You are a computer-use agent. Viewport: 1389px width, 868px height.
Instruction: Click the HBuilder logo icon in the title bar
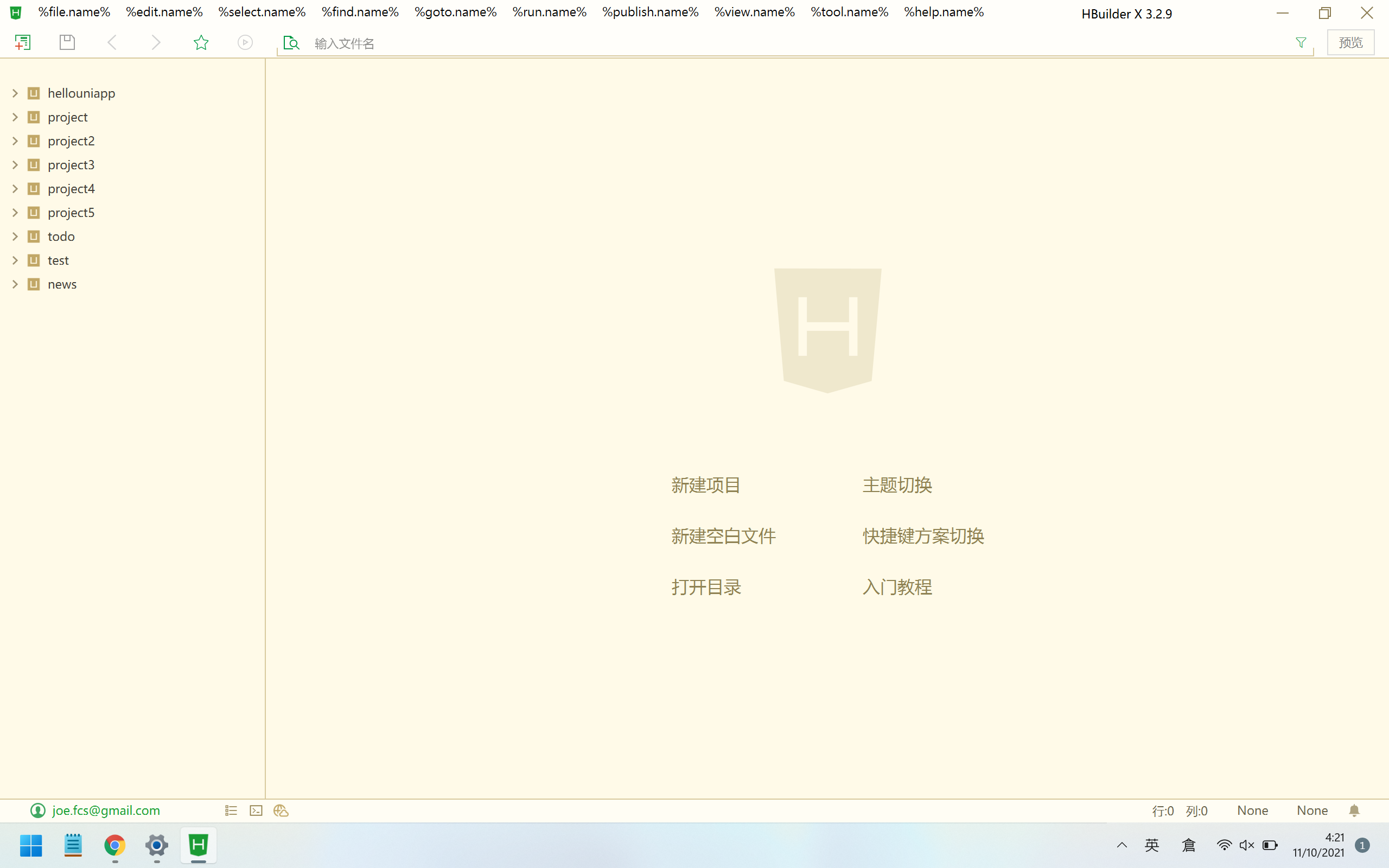coord(16,12)
